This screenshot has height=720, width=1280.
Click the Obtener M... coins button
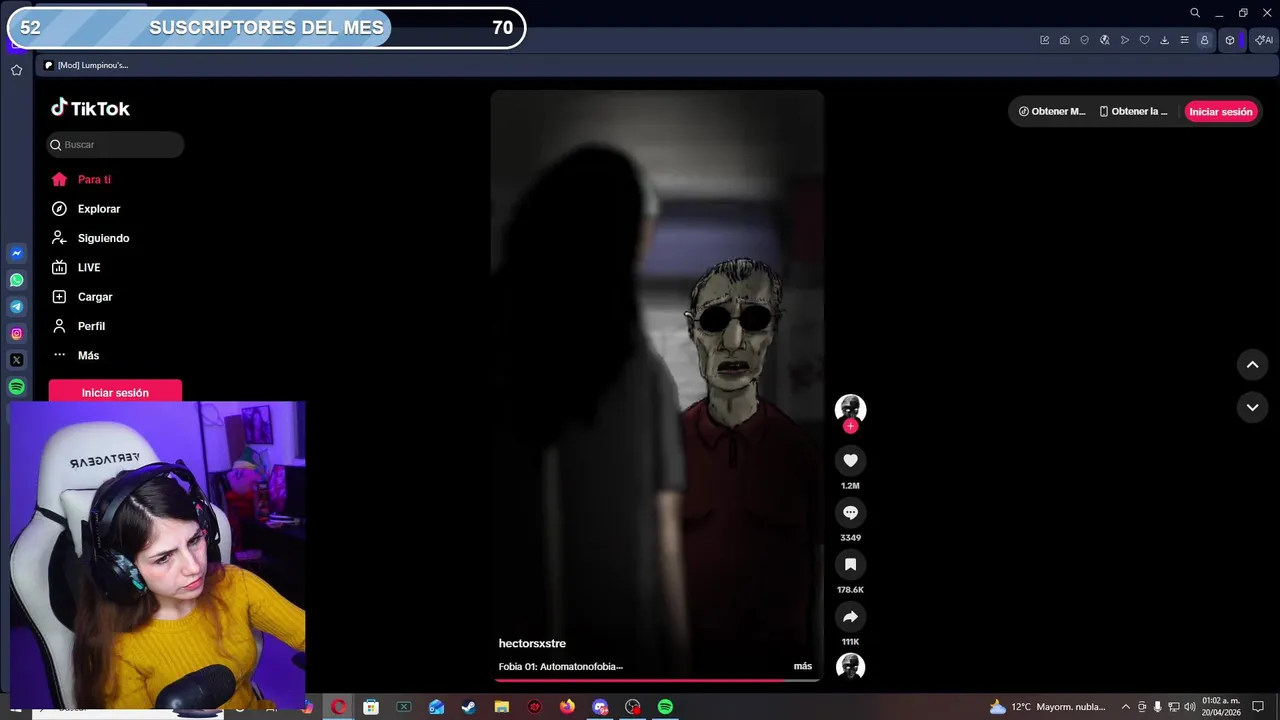(1051, 112)
